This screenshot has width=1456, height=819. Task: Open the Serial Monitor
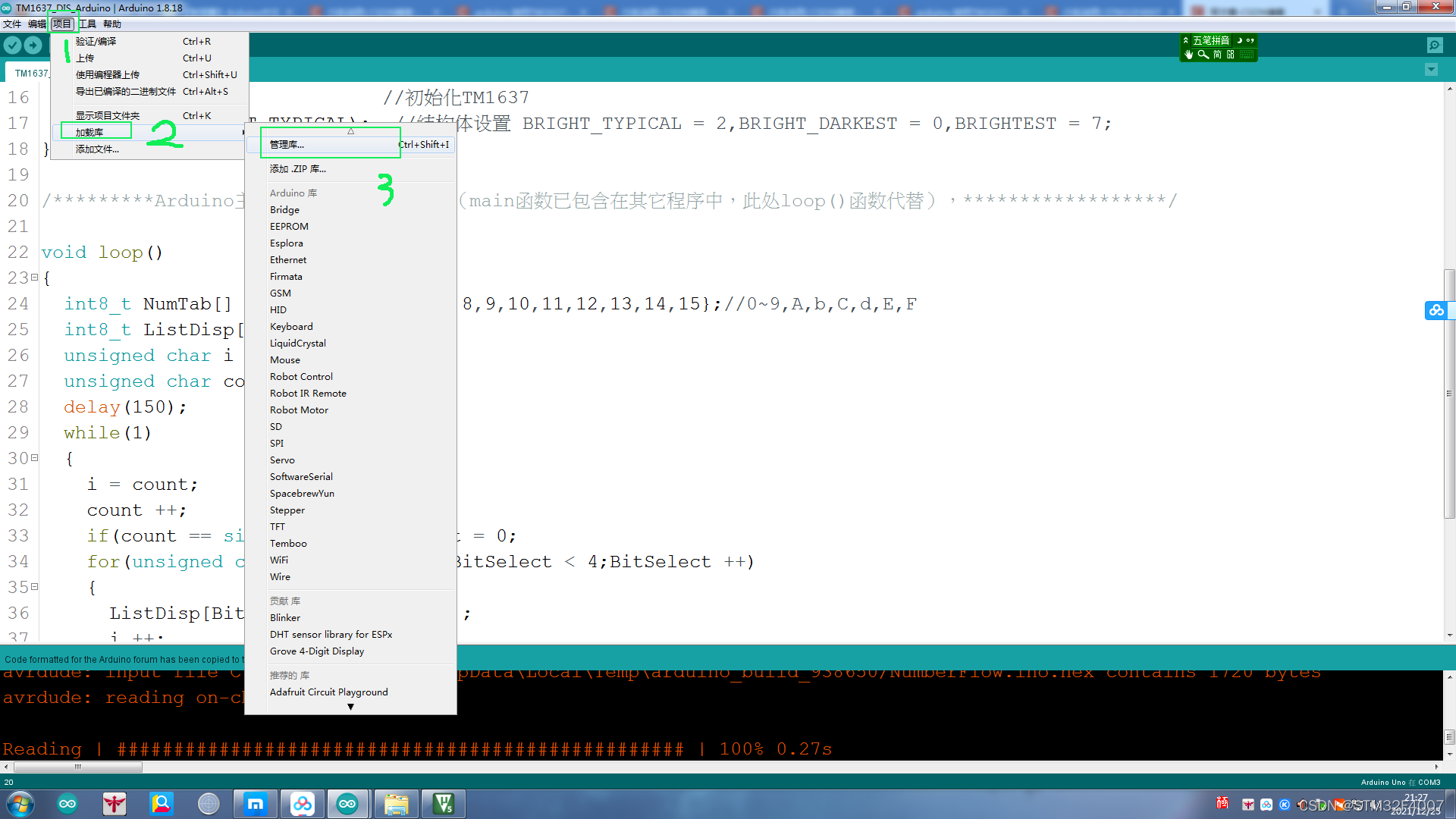click(x=1435, y=45)
